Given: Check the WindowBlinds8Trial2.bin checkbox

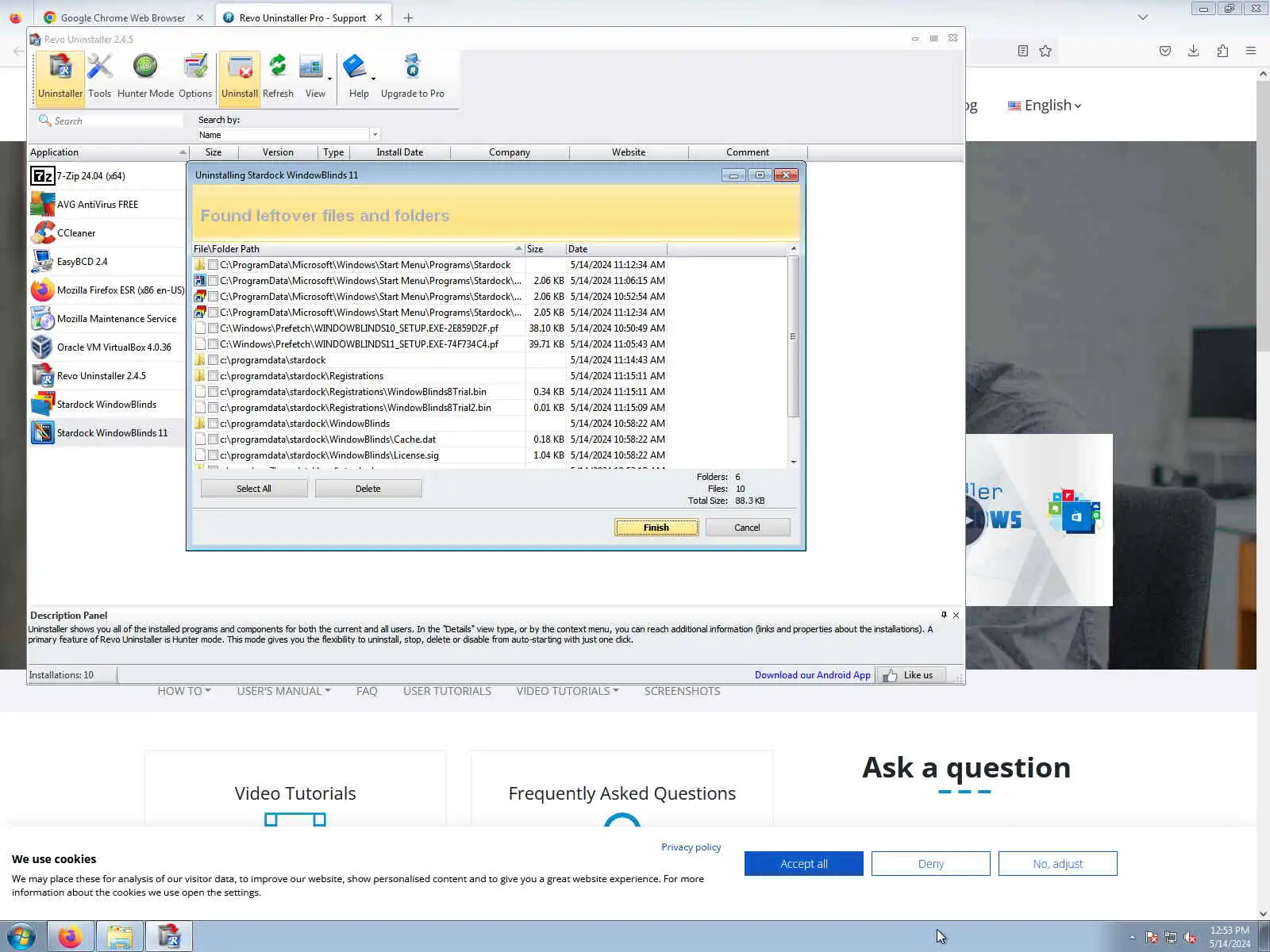Looking at the screenshot, I should (x=213, y=408).
